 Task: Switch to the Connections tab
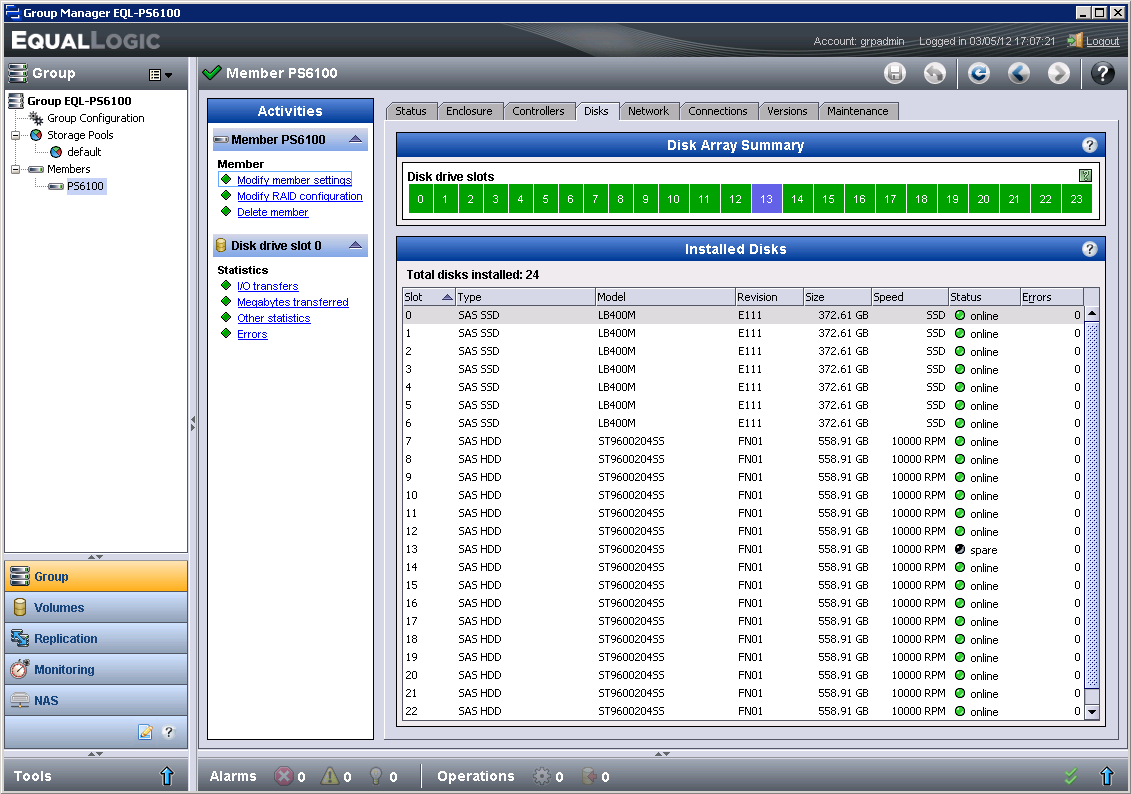pyautogui.click(x=718, y=111)
